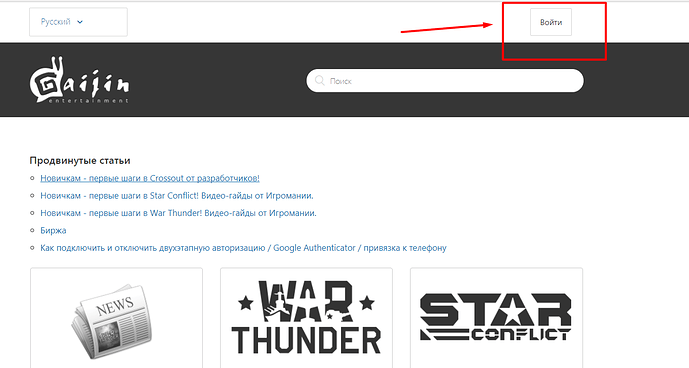This screenshot has width=689, height=368.
Task: Open the newspaper NEWS tile
Action: coord(116,318)
